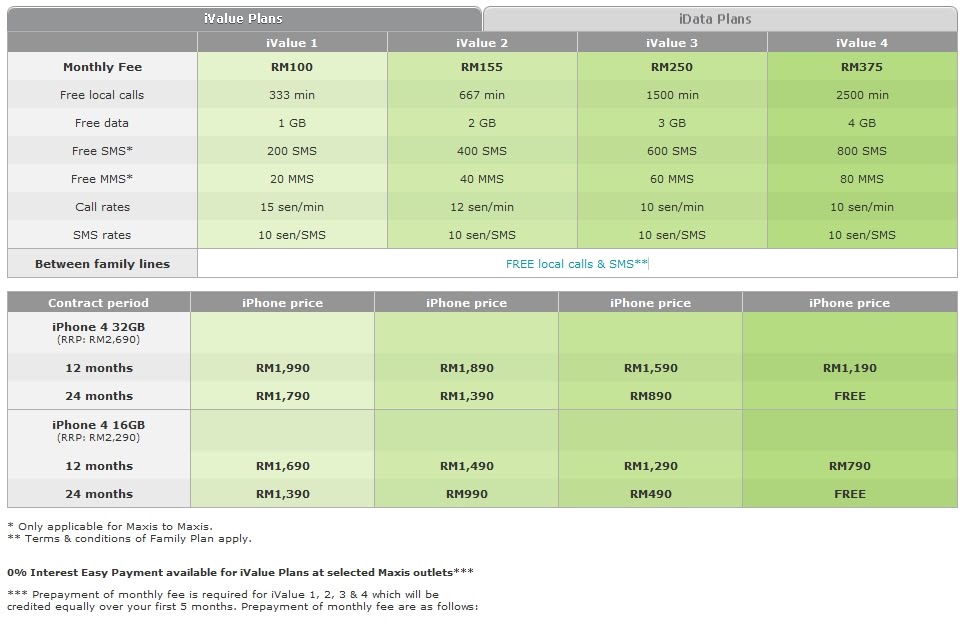Select the iPhone 4 16GB row header
Viewport: 963px width, 621px height.
pyautogui.click(x=97, y=430)
